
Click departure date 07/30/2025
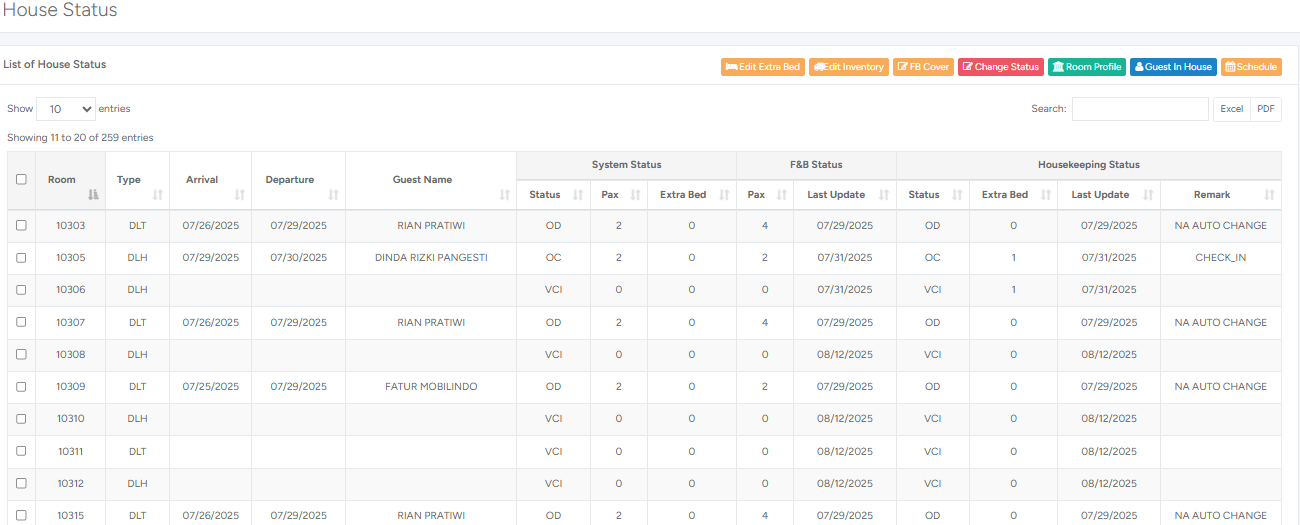(299, 258)
